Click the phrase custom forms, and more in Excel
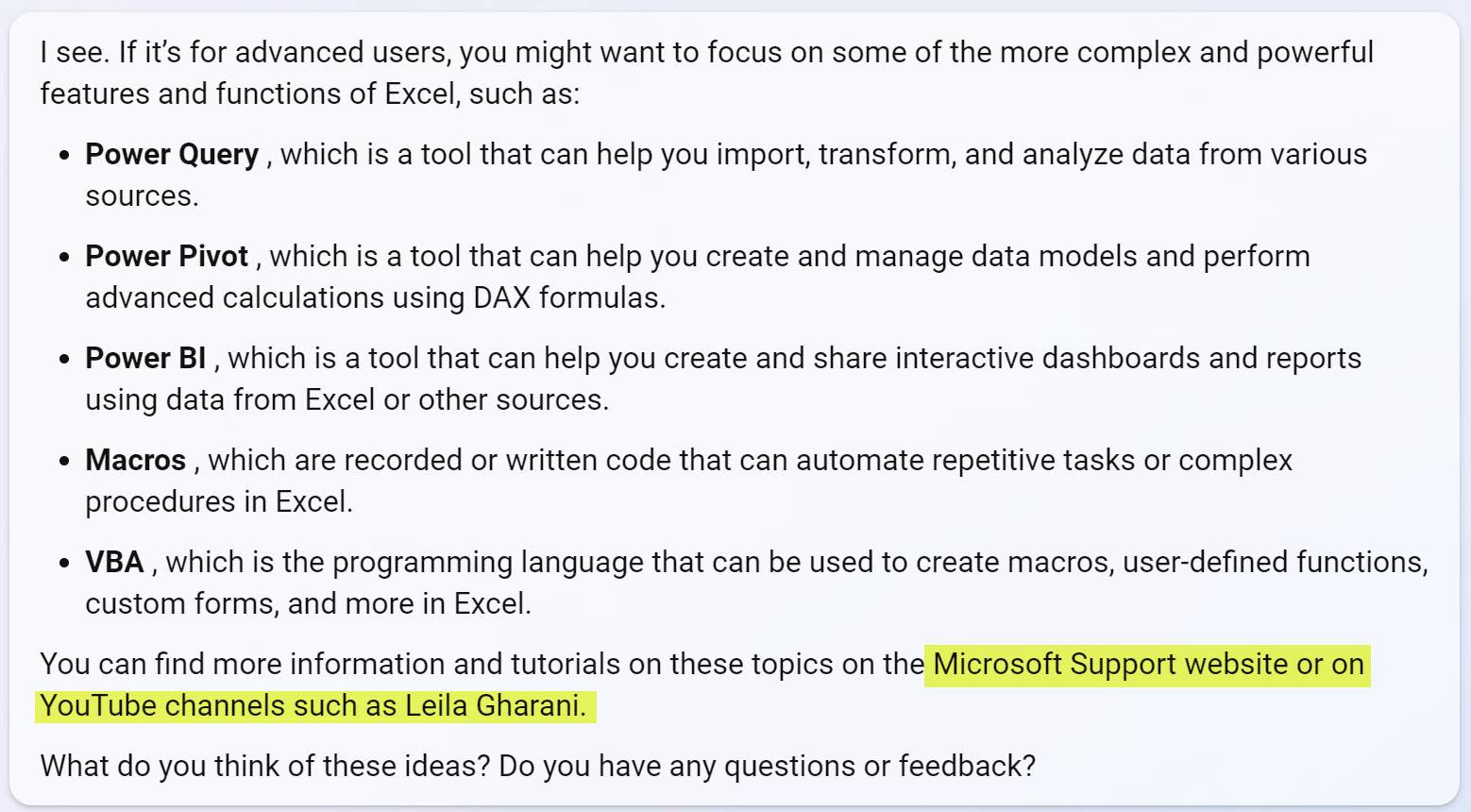The image size is (1471, 812). click(308, 603)
